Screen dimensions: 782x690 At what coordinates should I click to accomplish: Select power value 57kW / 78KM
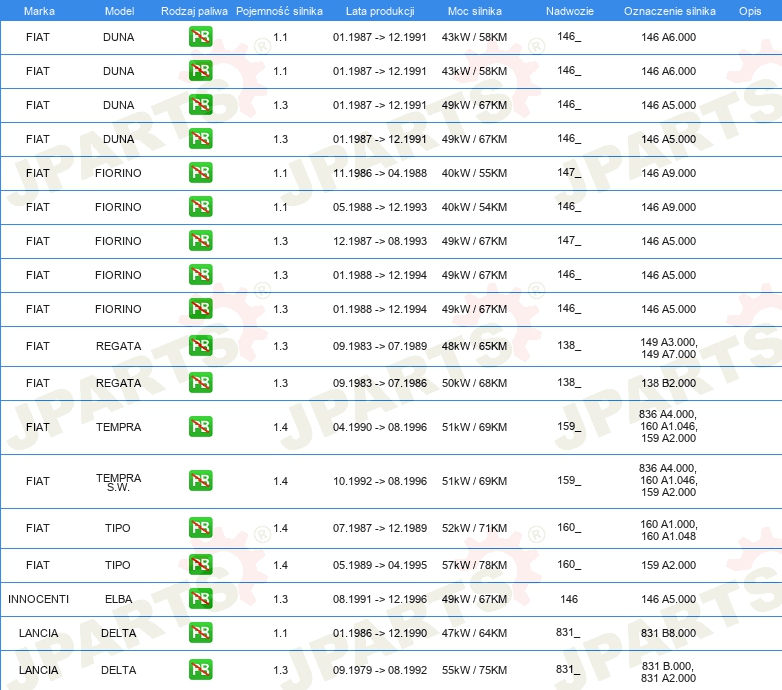click(x=474, y=565)
